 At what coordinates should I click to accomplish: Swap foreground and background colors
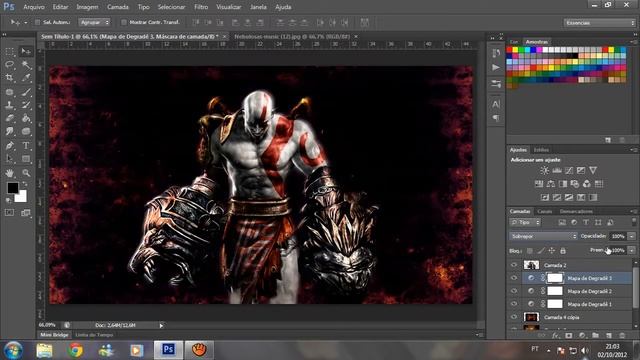25,184
